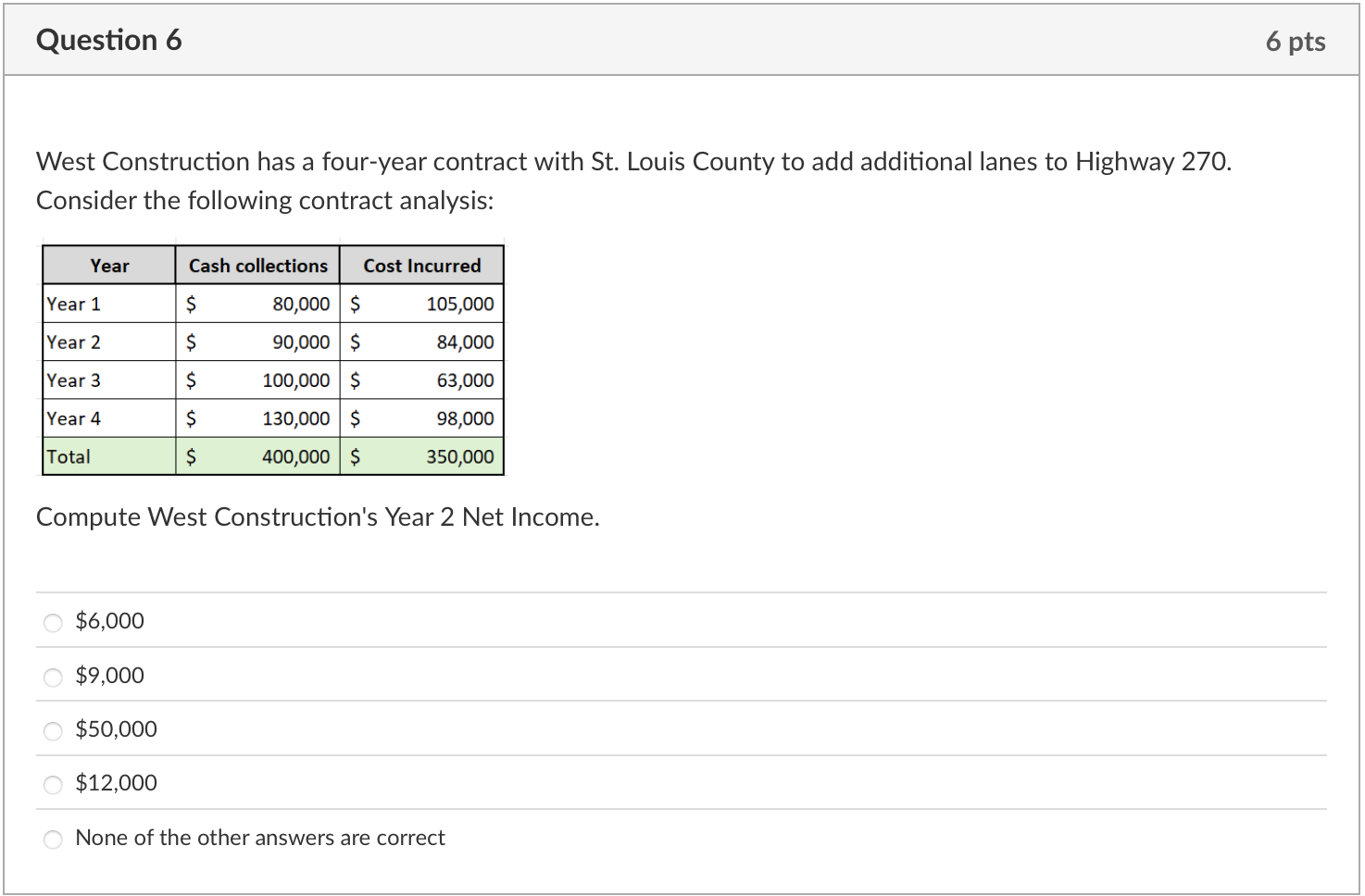Click the 'Cost Incurred' column header
This screenshot has height=896, width=1365.
click(422, 266)
